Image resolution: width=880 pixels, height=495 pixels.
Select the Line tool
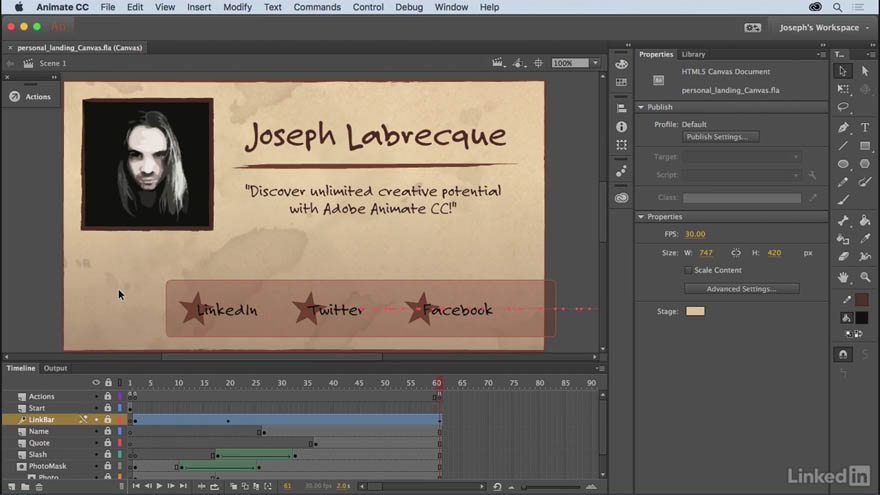pos(843,146)
